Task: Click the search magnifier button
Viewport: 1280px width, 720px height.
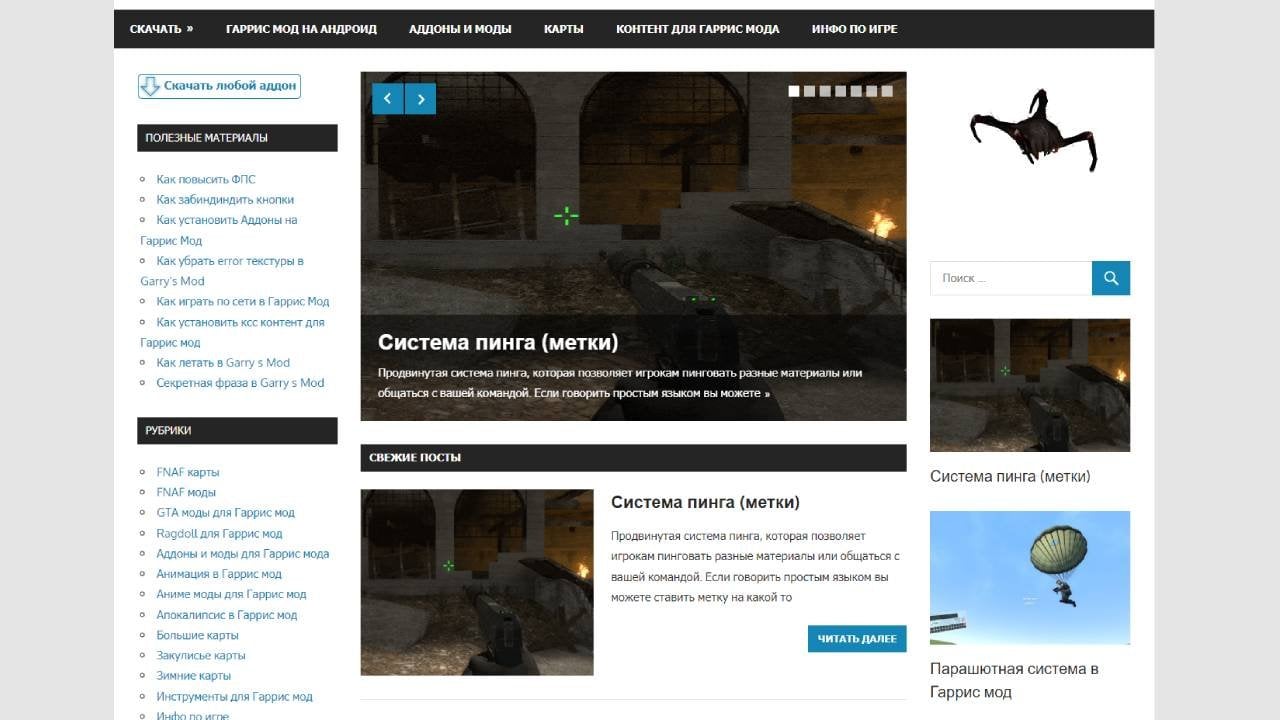Action: tap(1111, 278)
